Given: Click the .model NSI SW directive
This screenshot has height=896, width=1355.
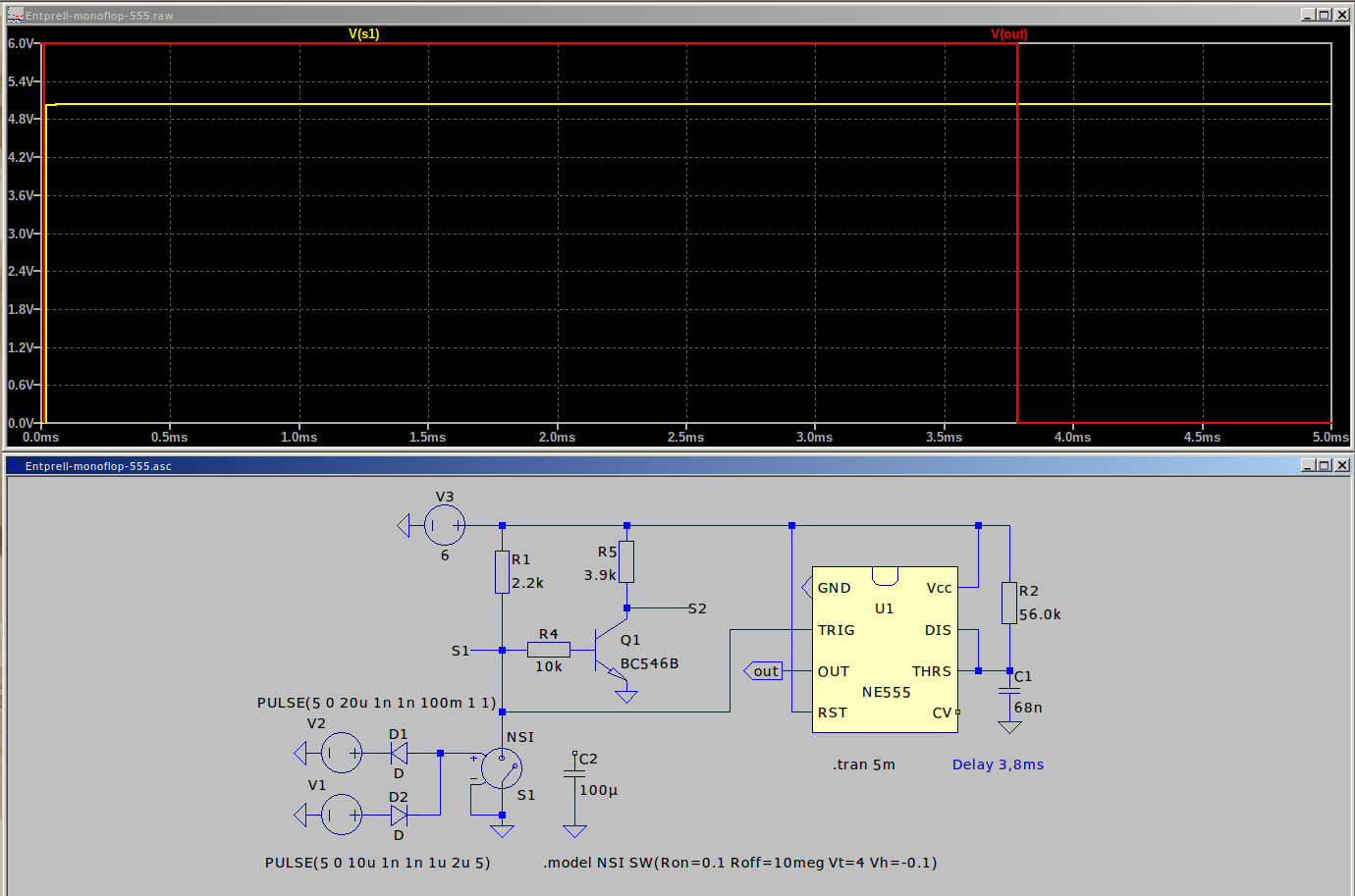Looking at the screenshot, I should point(739,863).
